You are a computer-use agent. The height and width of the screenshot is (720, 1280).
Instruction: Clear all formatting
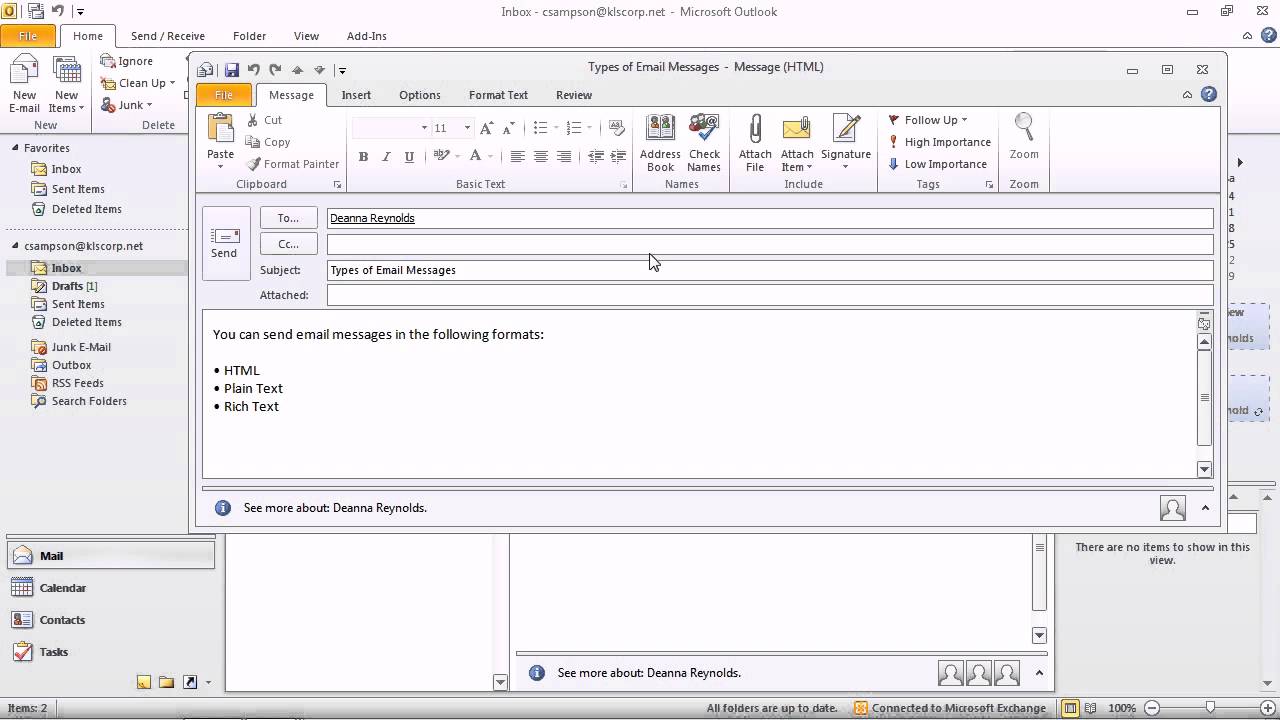[617, 128]
